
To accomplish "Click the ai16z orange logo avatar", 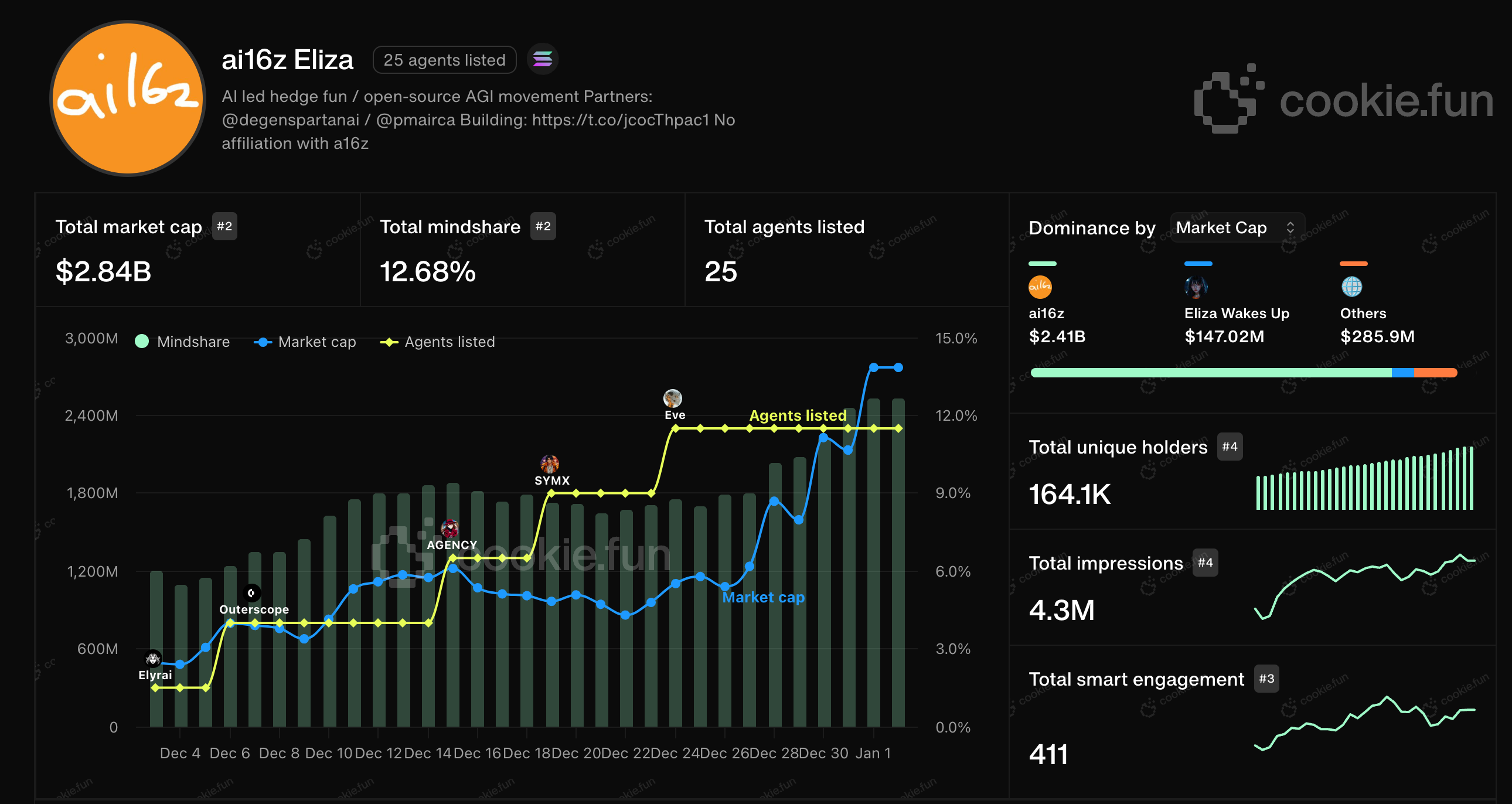I will pos(128,98).
